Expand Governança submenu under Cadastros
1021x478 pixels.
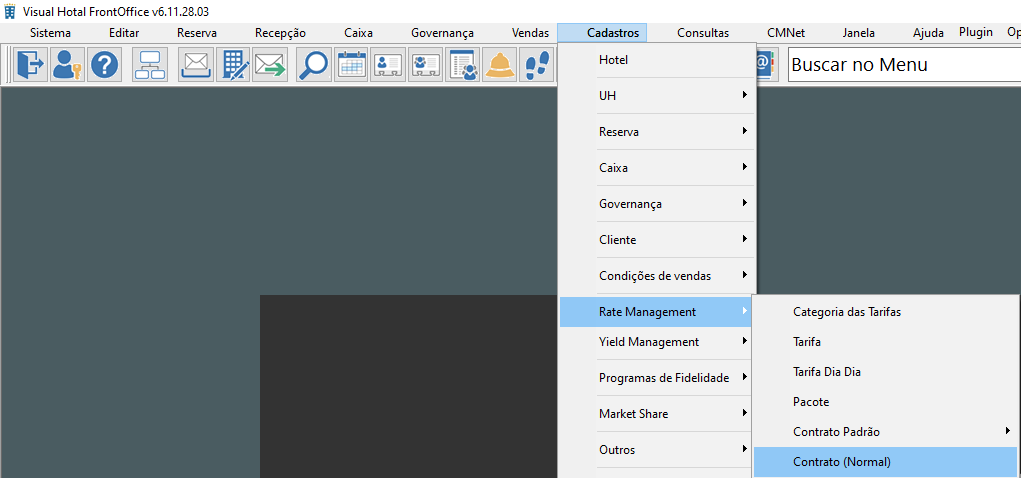coord(657,204)
